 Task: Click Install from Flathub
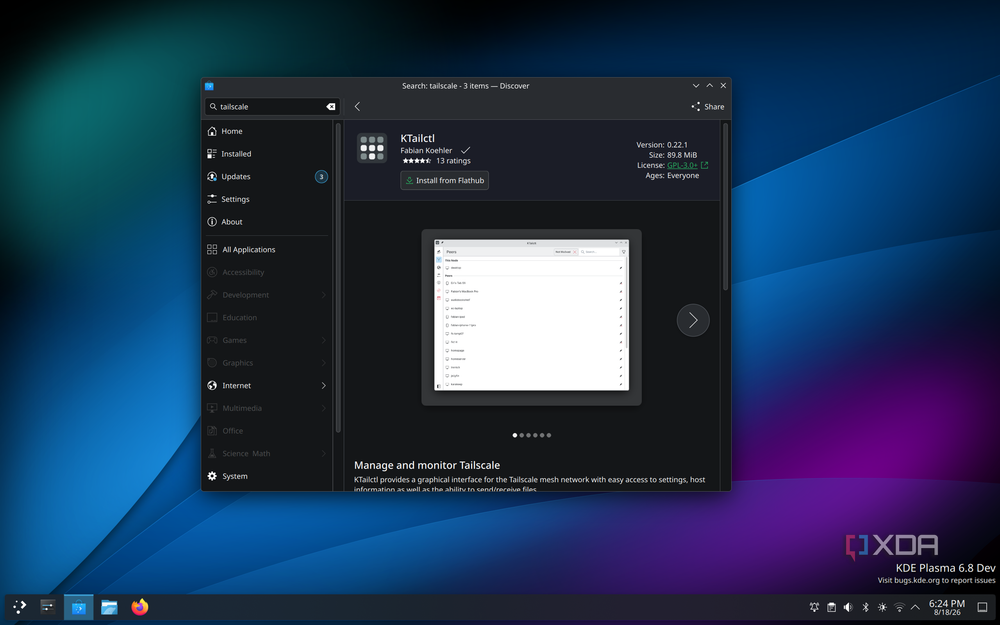445,180
